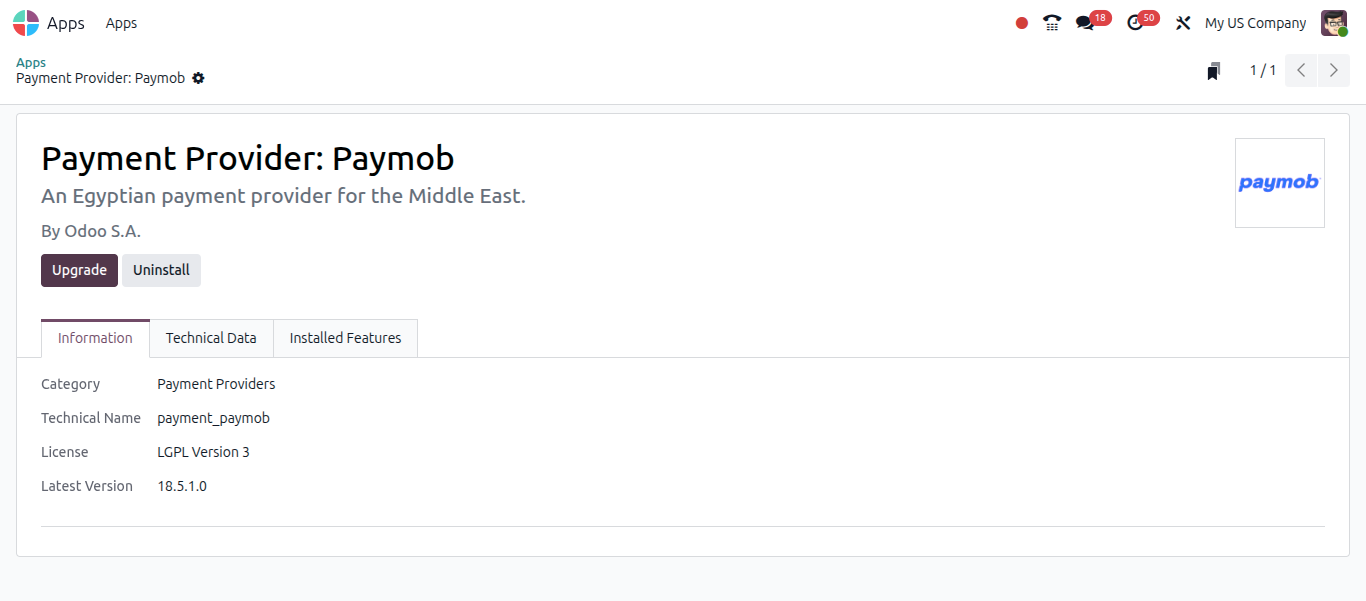This screenshot has height=601, width=1366.
Task: Click the Uninstall button
Action: coord(161,270)
